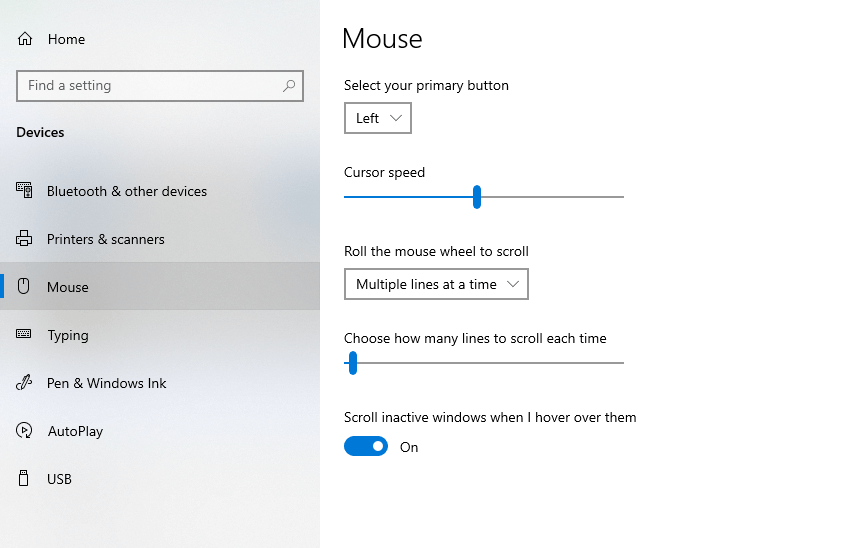Click the pen icon beside Windows Ink
This screenshot has width=842, height=548.
(x=25, y=383)
